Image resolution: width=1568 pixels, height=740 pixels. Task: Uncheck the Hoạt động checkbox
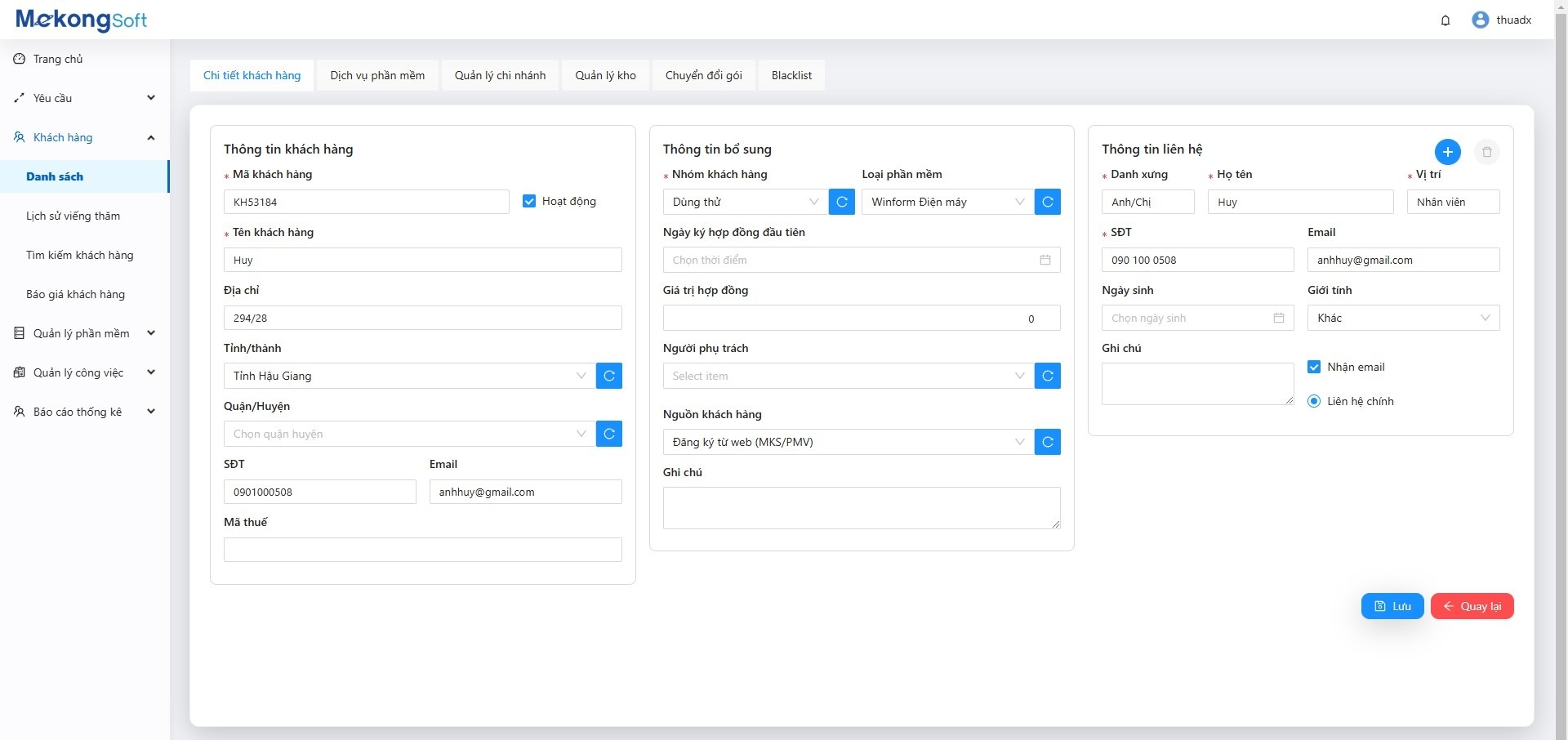[x=529, y=201]
